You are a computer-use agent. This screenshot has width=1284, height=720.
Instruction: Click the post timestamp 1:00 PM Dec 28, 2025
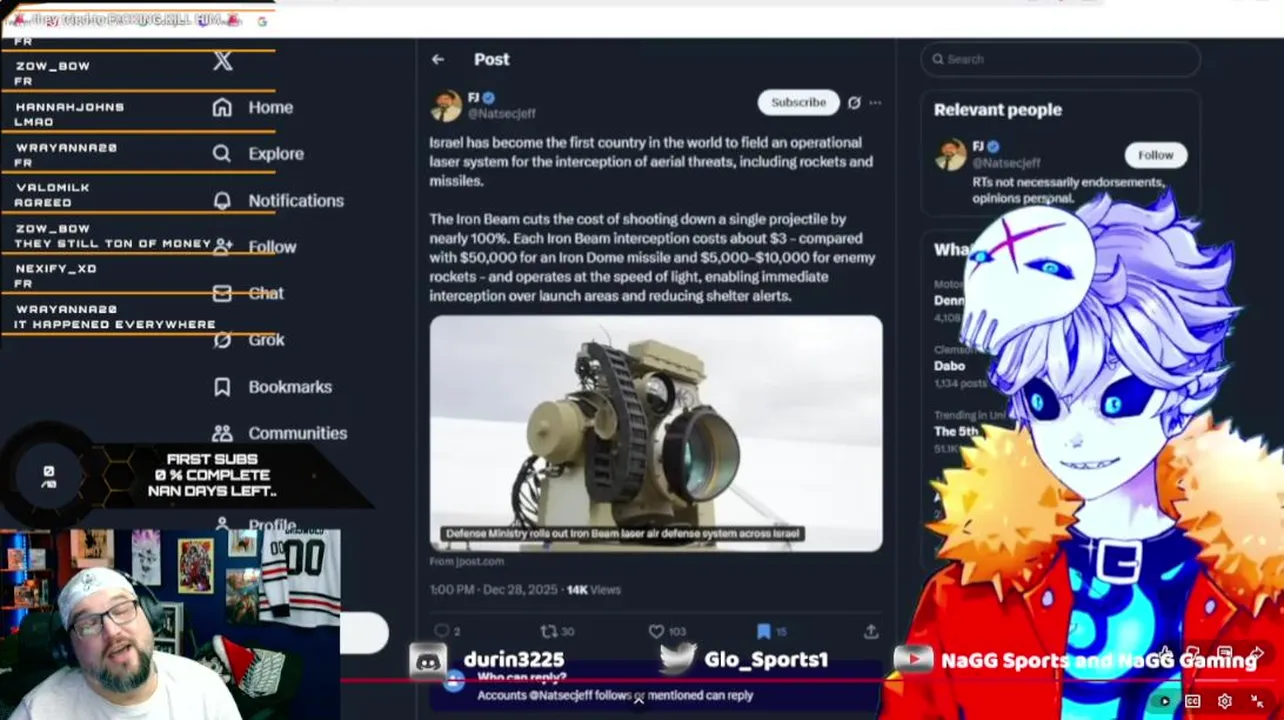click(493, 590)
